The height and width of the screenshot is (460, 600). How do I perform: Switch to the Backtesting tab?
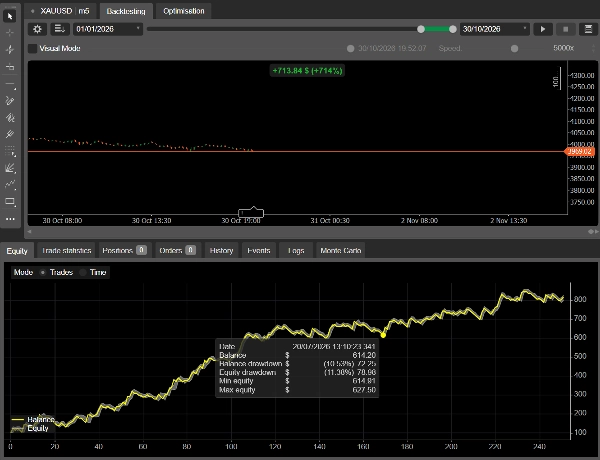pos(126,11)
